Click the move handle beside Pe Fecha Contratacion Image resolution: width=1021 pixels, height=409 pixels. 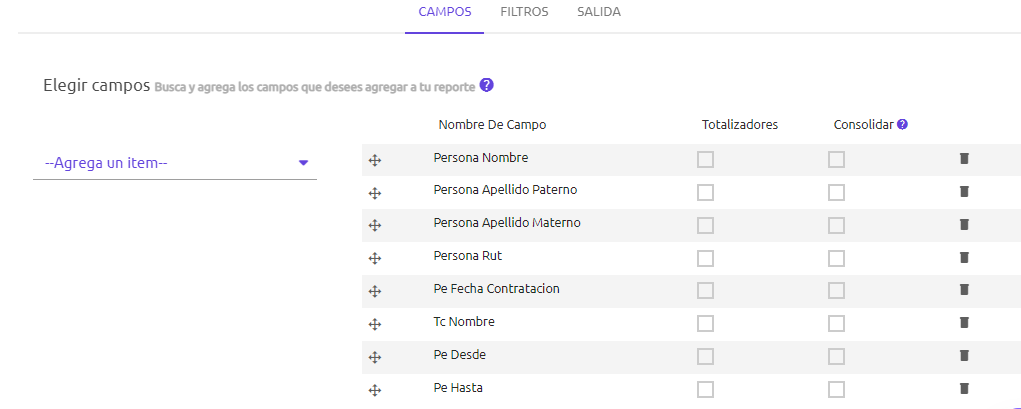pos(374,292)
